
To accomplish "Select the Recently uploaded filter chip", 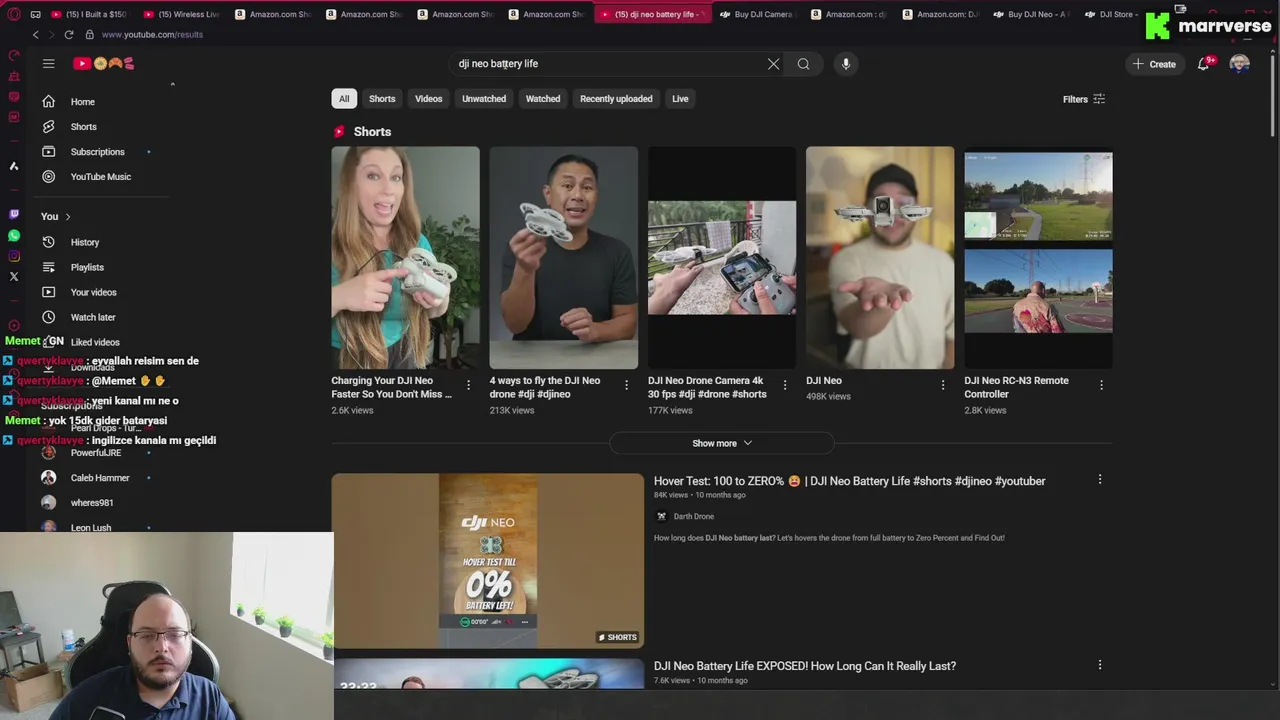I will [616, 99].
